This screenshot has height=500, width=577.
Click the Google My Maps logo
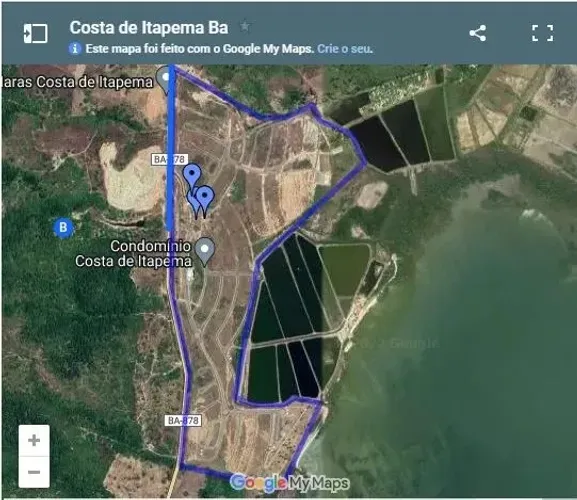tap(289, 483)
